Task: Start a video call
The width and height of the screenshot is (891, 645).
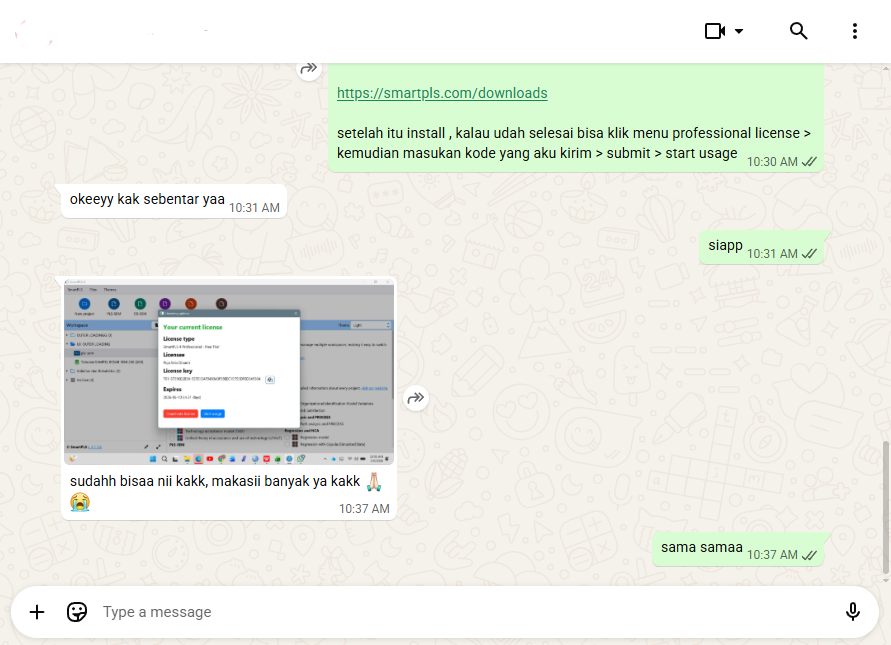Action: point(715,31)
